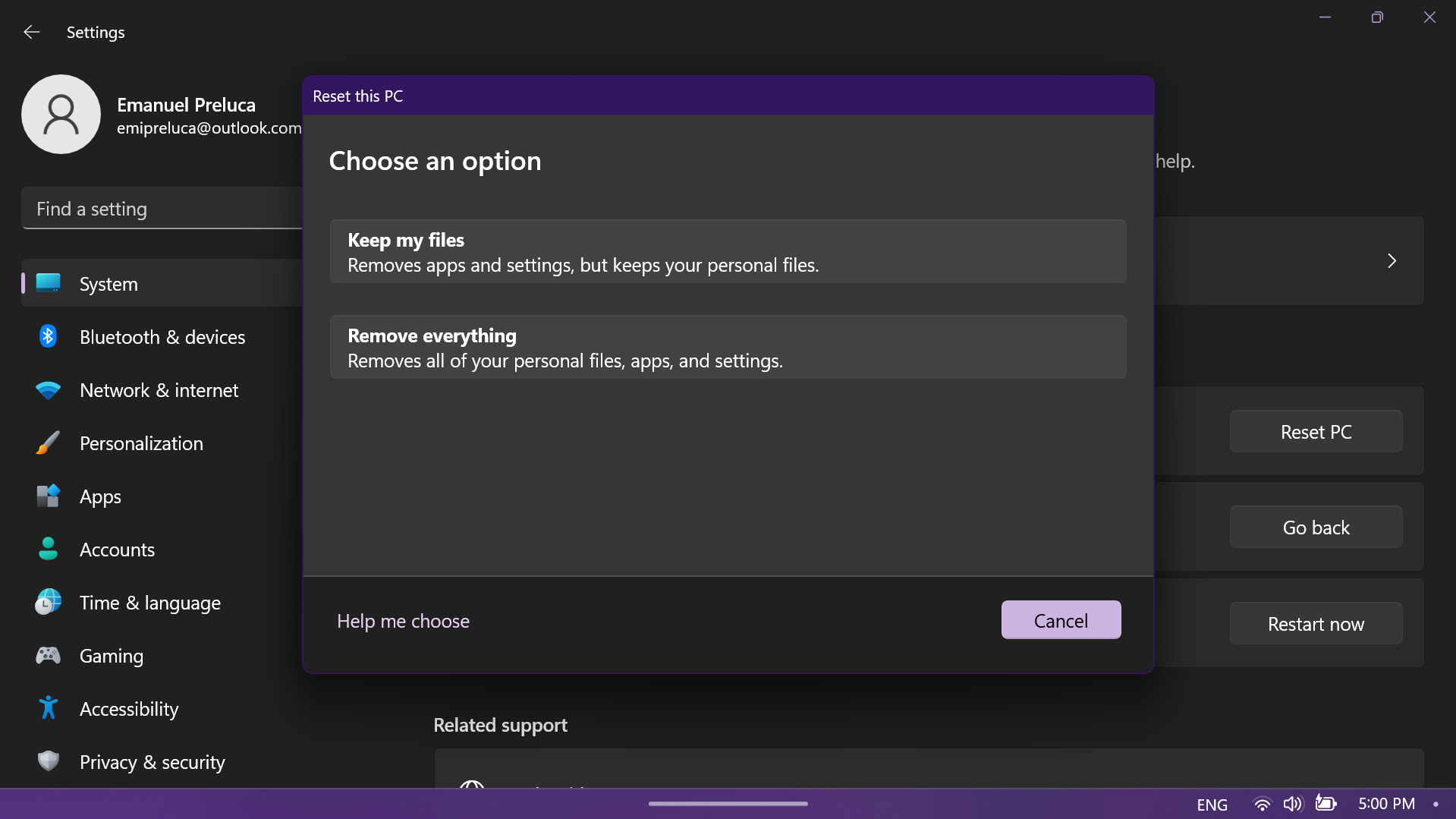Select the "Keep my files" option
1456x819 pixels.
click(728, 251)
